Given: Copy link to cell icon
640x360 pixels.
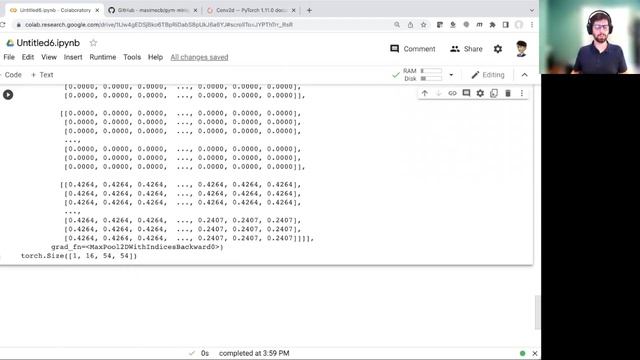Looking at the screenshot, I should tap(452, 93).
